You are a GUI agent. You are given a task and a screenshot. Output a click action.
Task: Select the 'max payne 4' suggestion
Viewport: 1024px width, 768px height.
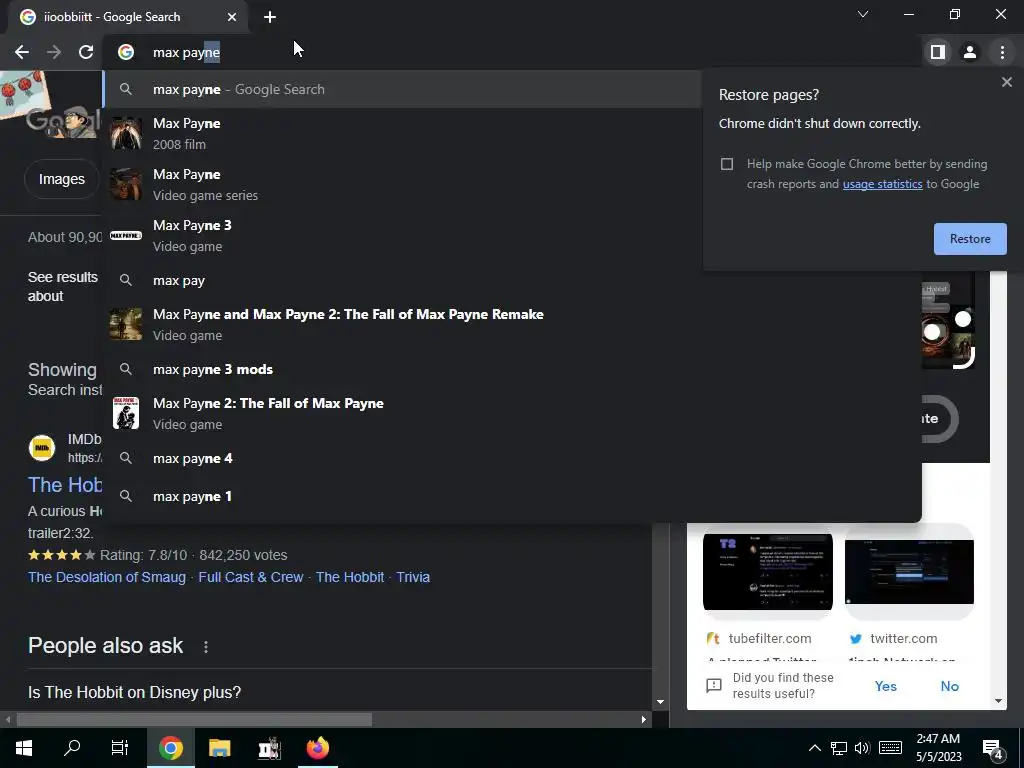[513, 458]
